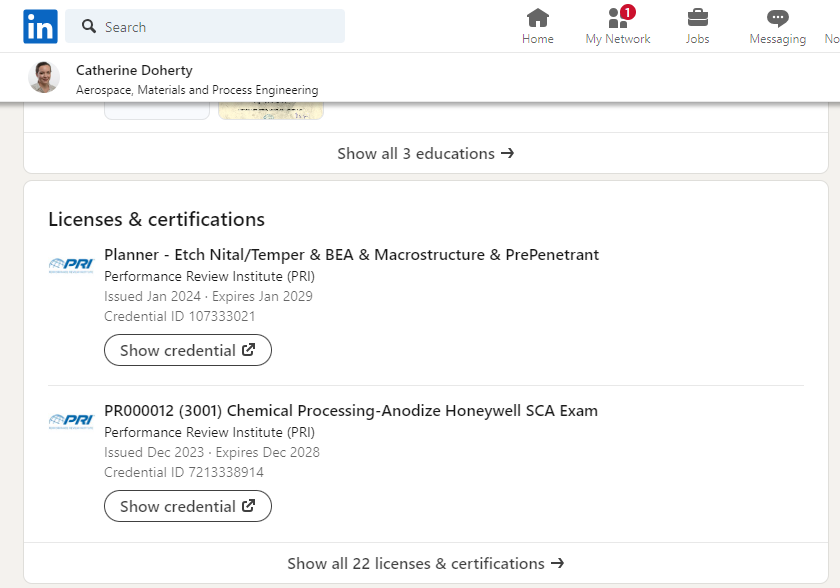Click Issued Jan 2024 Expires Jan 2029 text
This screenshot has width=840, height=588.
pyautogui.click(x=208, y=296)
